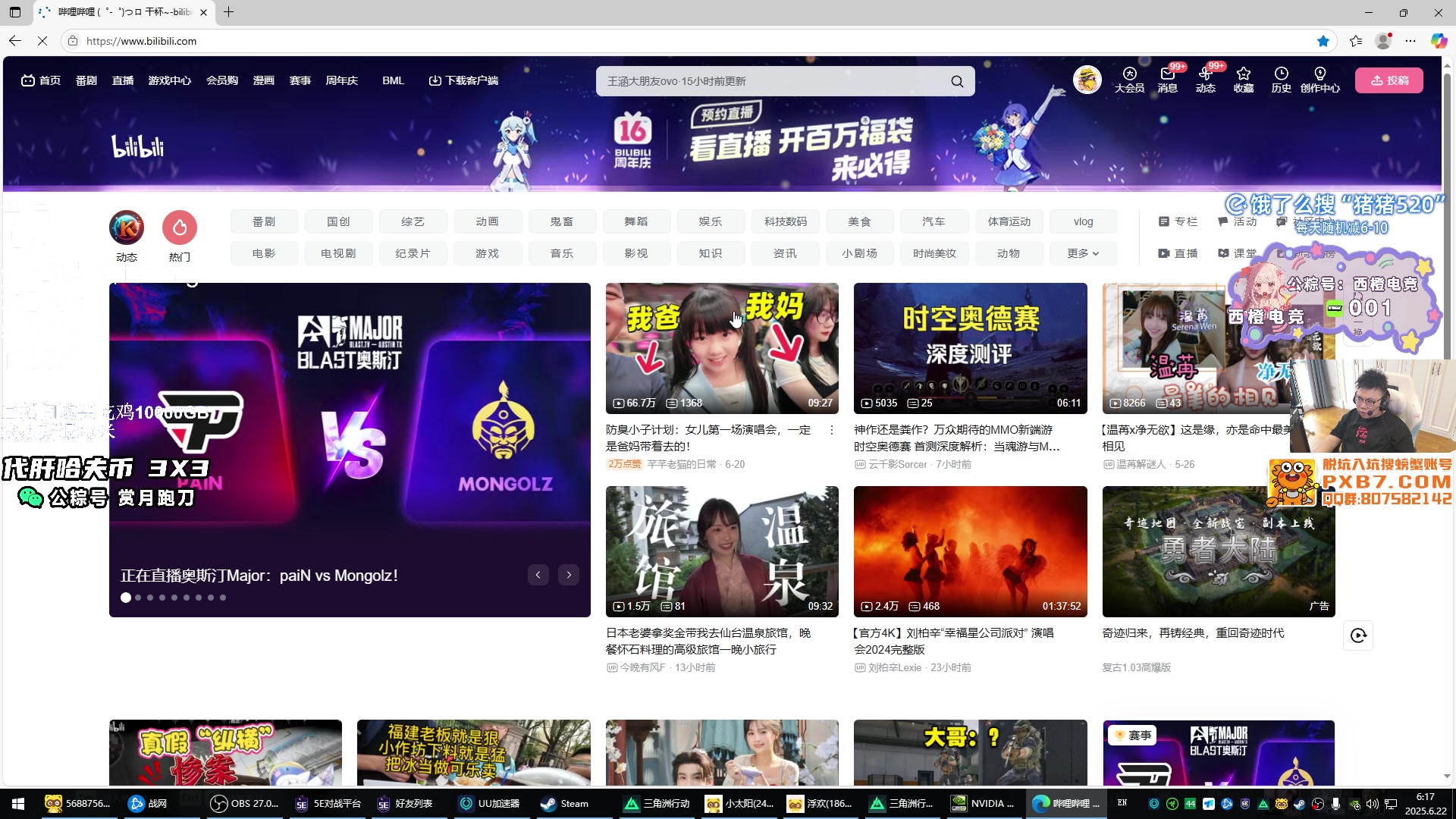Stop page loading X button

point(42,41)
